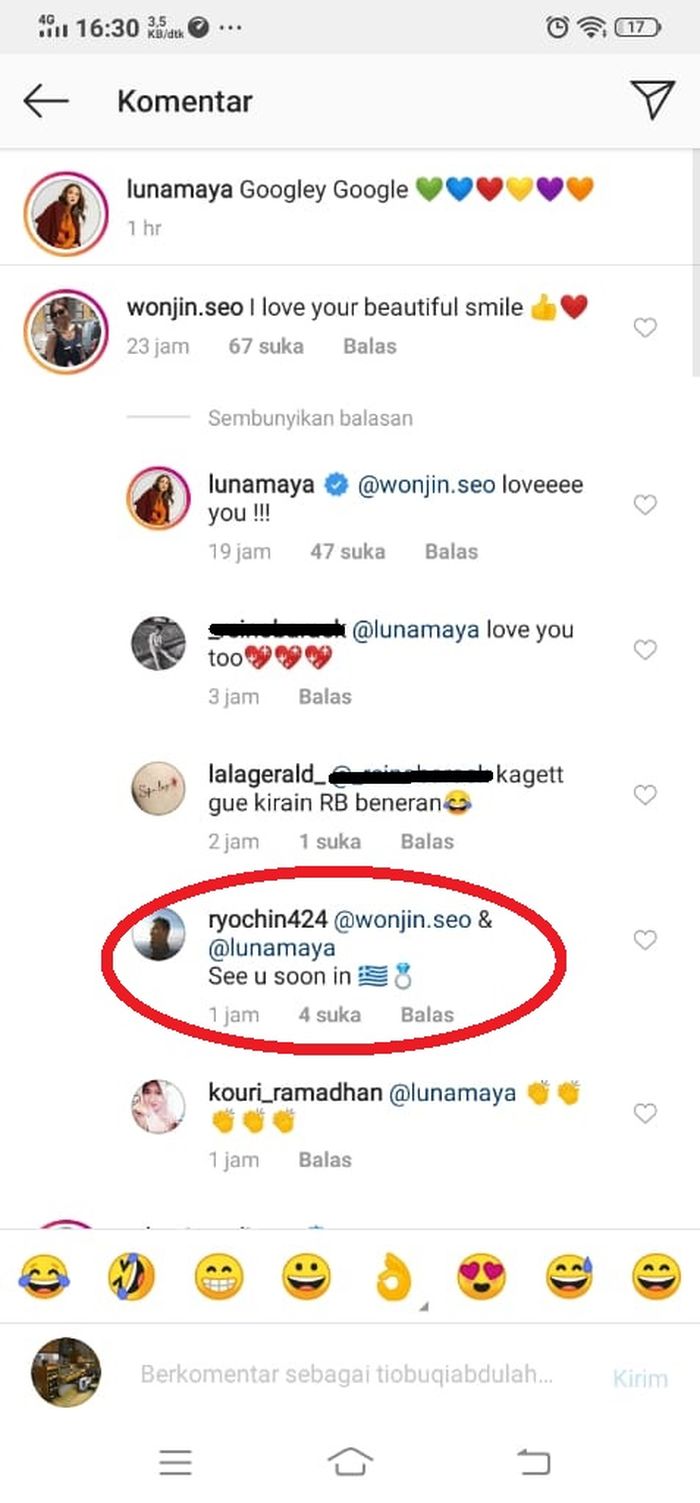Open wonjin.seo's profile picture
Screen dimensions: 700x1503
coord(66,329)
